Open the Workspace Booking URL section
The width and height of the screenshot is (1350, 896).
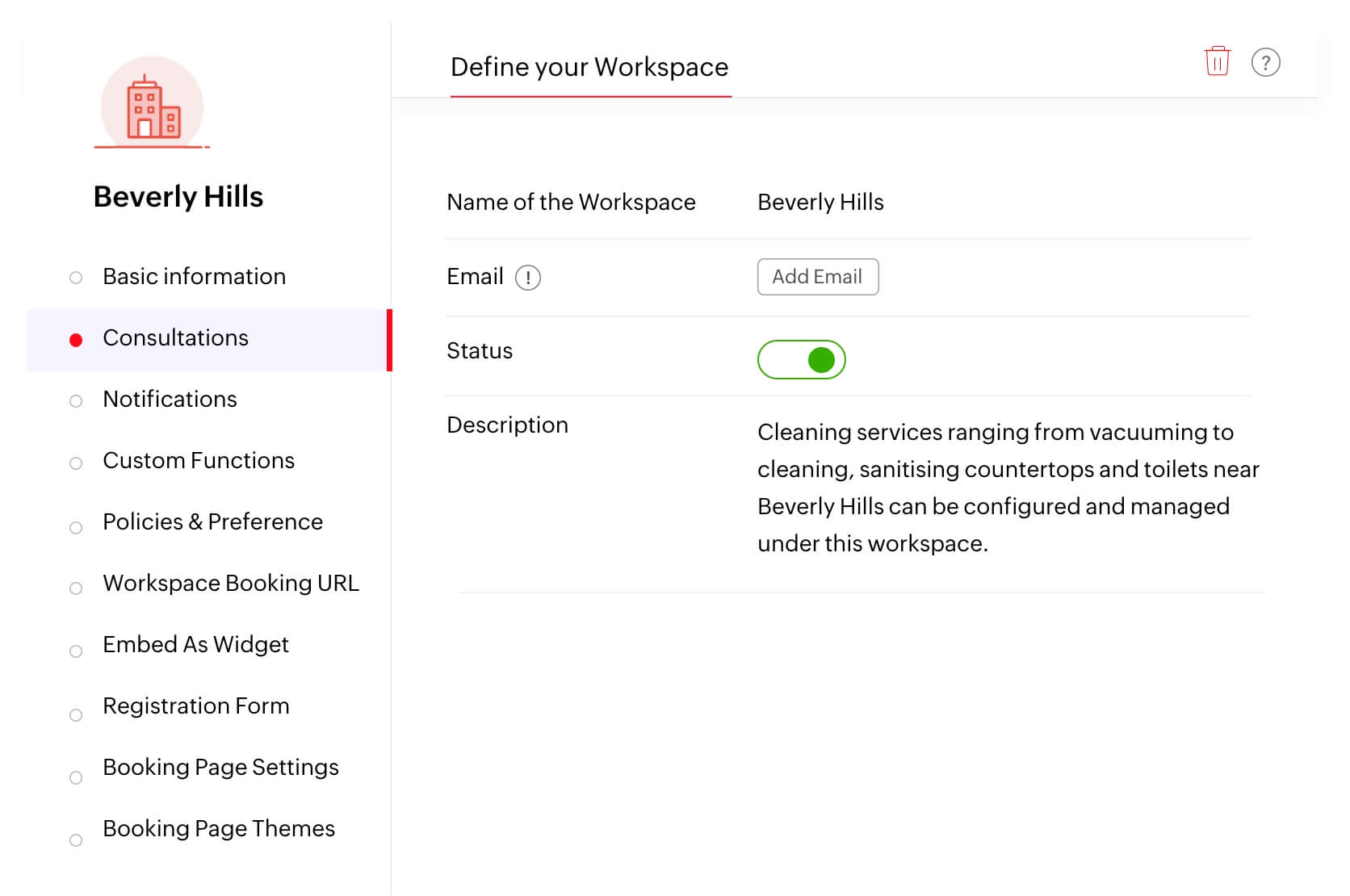tap(231, 584)
